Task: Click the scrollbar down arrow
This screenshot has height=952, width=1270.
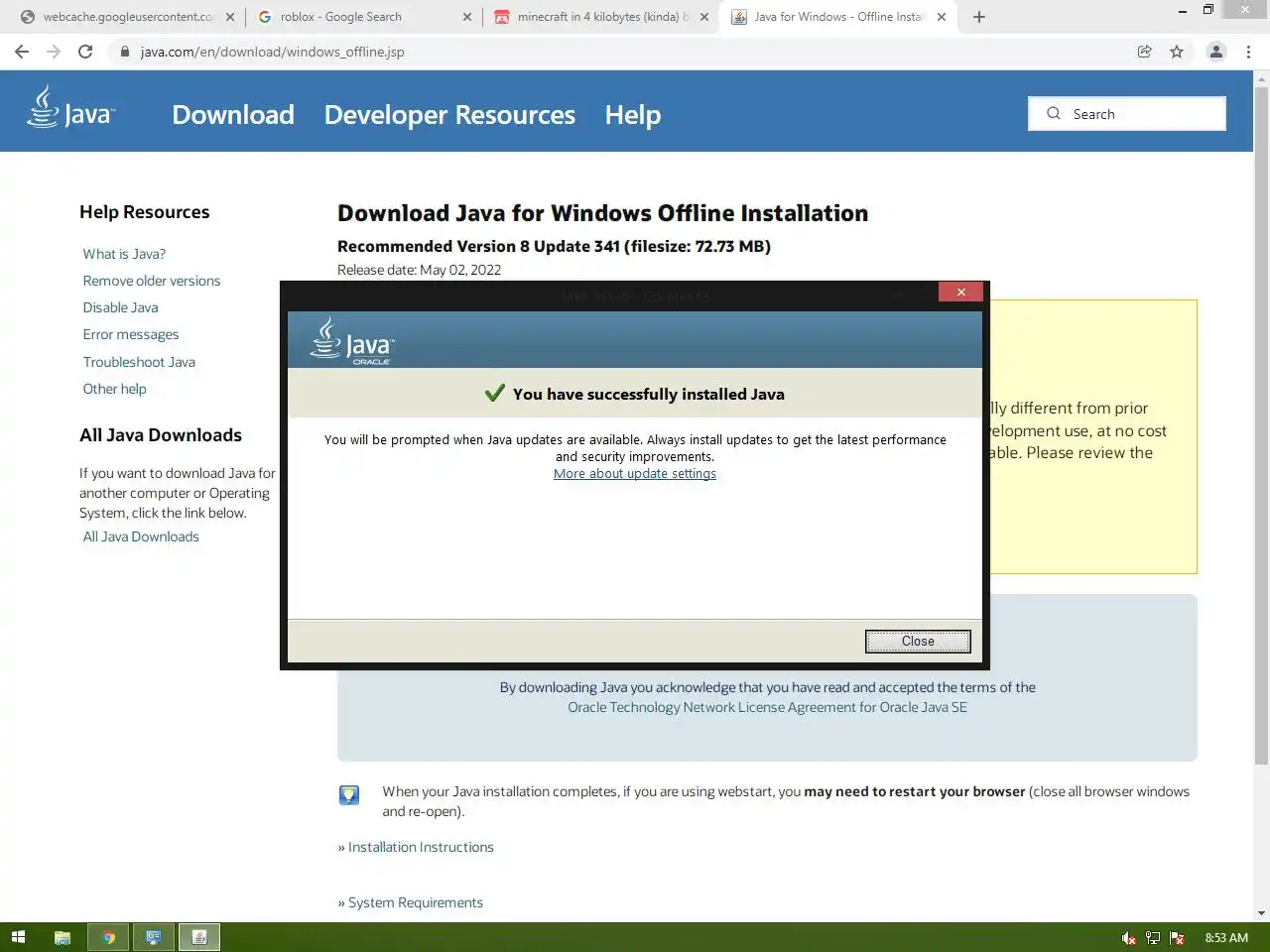Action: point(1261,913)
